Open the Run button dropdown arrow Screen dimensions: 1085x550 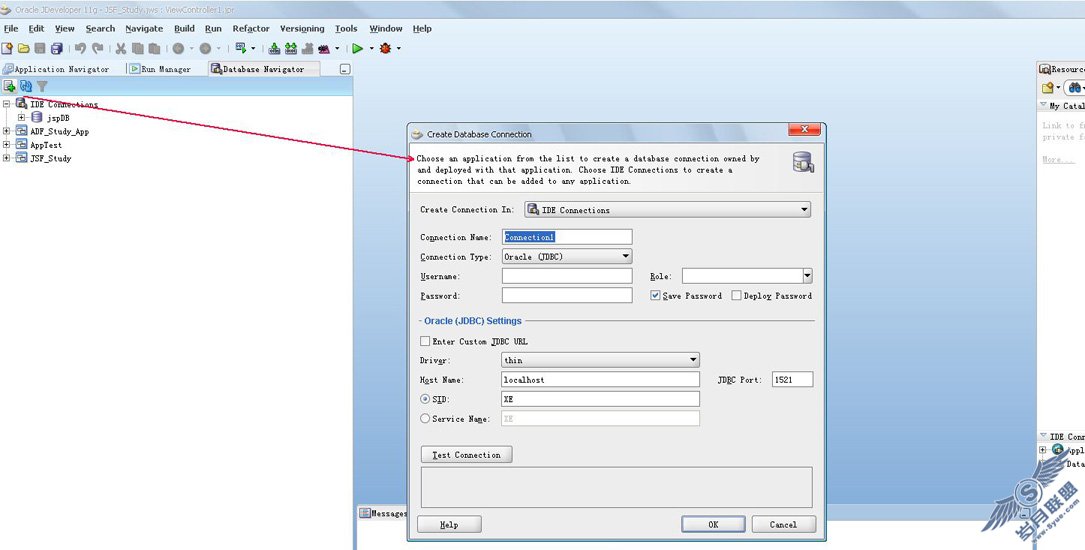pos(371,48)
